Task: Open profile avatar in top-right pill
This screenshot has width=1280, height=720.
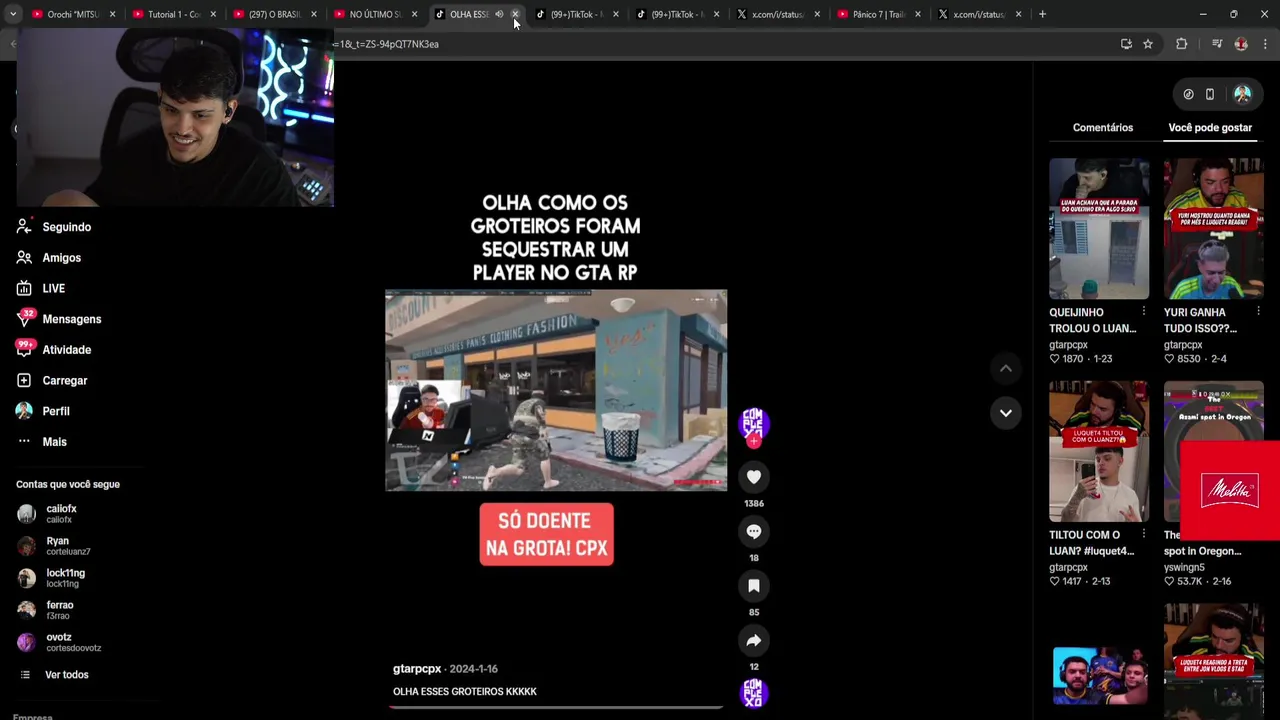Action: (x=1242, y=94)
